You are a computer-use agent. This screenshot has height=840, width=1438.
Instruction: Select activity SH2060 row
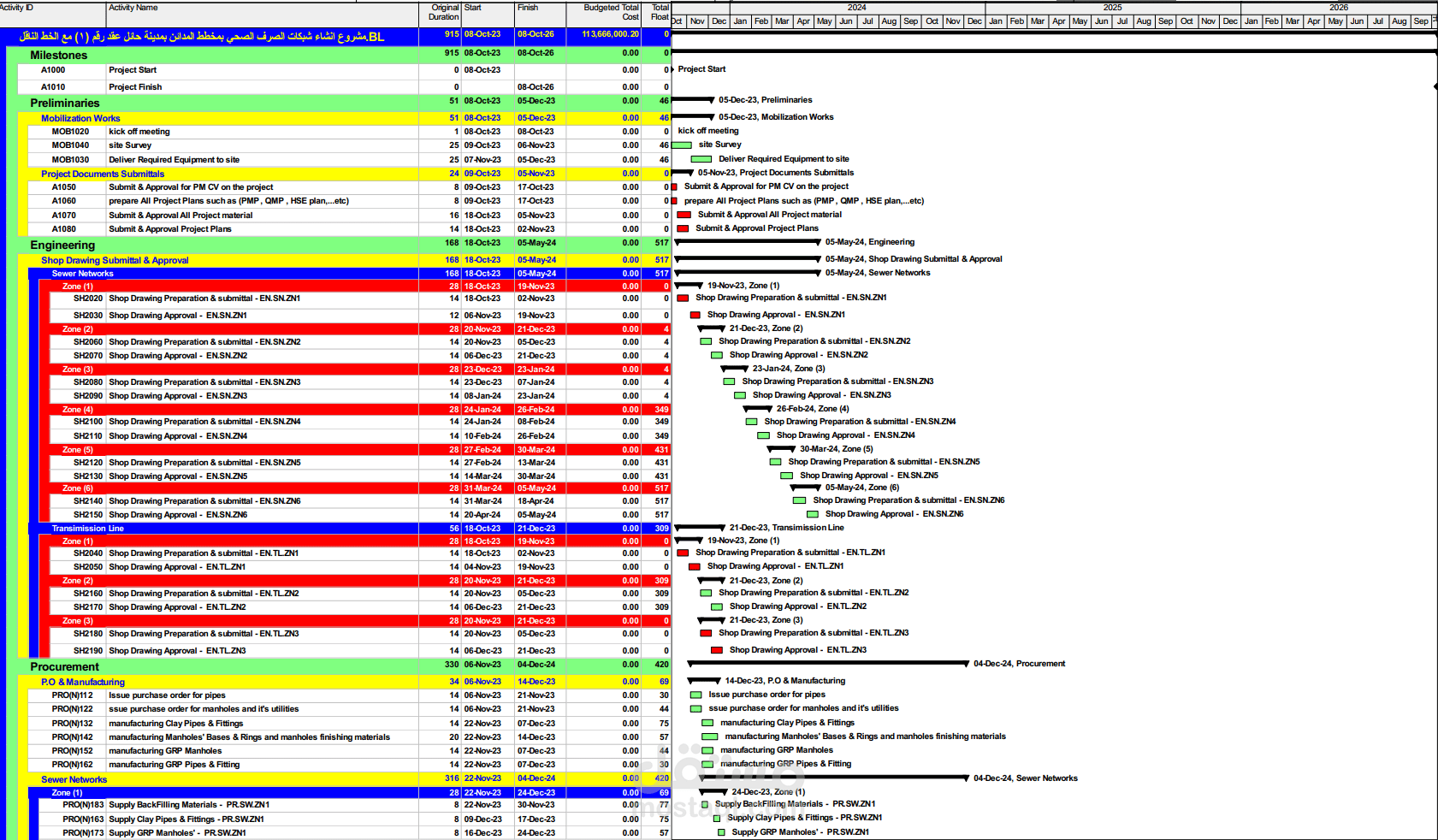(359, 342)
